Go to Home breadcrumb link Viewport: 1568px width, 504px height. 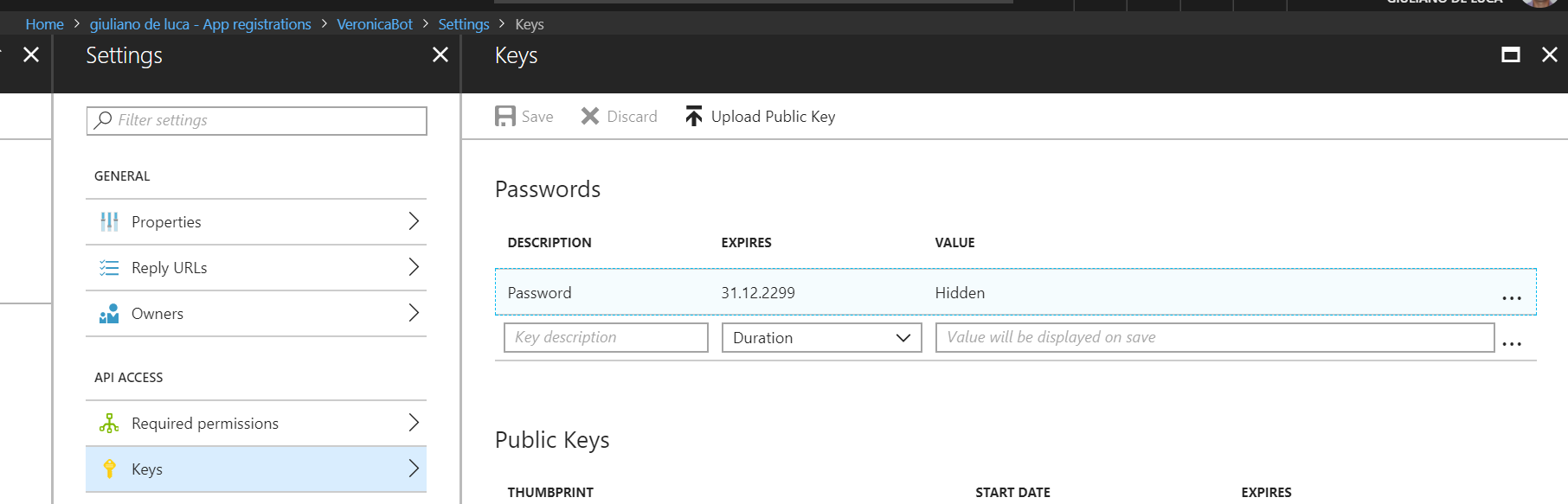pyautogui.click(x=44, y=24)
